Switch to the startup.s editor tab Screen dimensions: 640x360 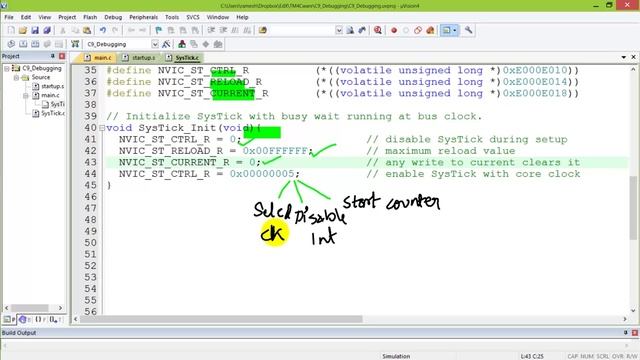[x=139, y=58]
